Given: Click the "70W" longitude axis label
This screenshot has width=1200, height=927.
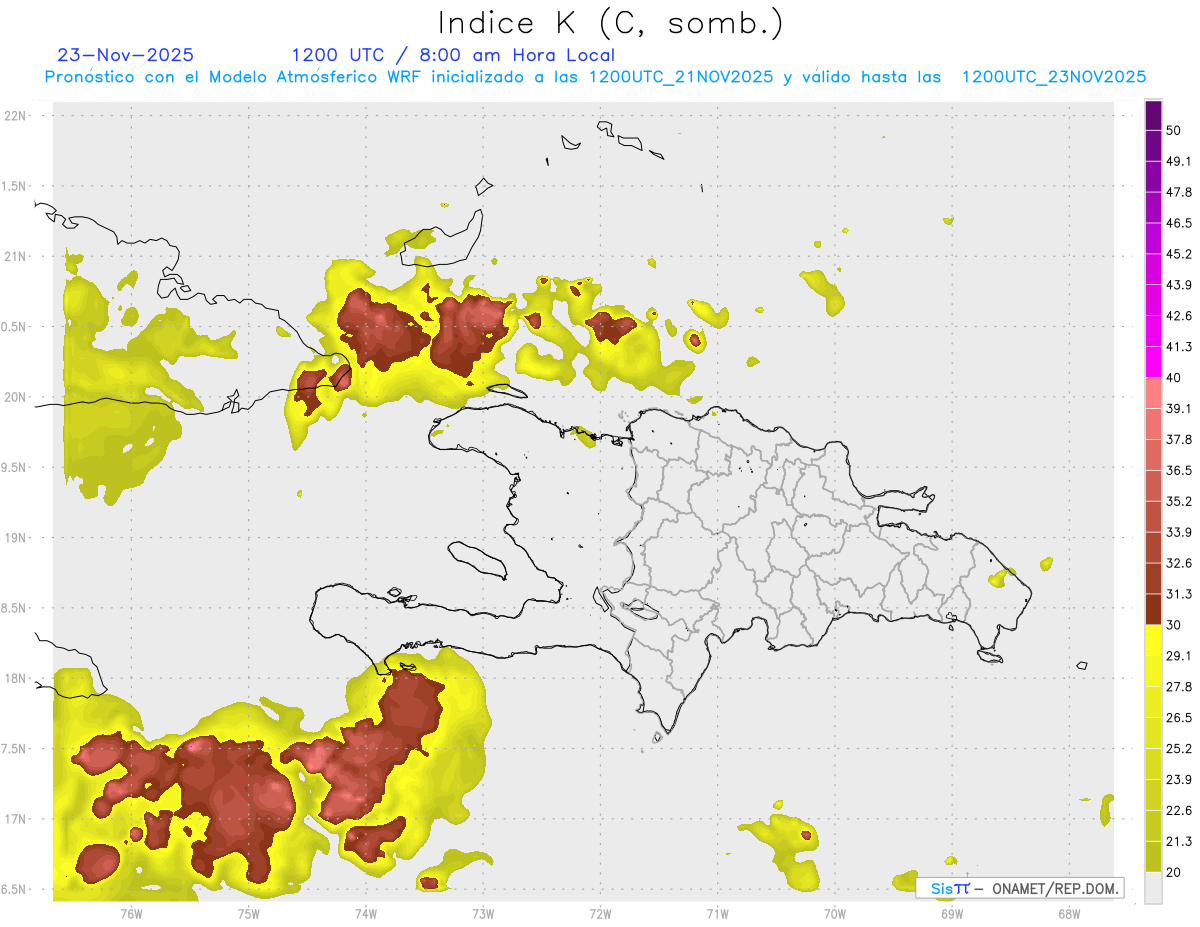Looking at the screenshot, I should 834,913.
